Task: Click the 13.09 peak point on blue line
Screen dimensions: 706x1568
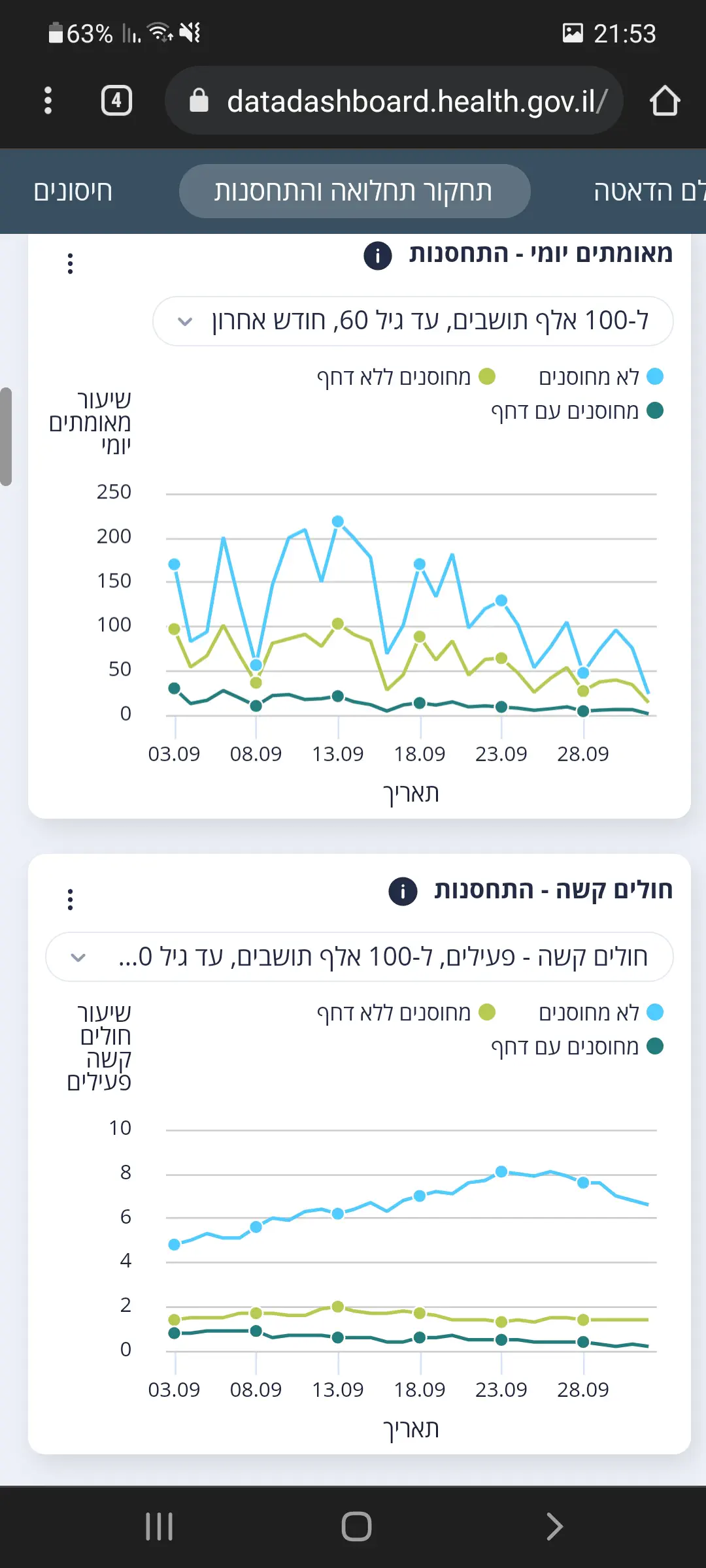Action: click(338, 521)
